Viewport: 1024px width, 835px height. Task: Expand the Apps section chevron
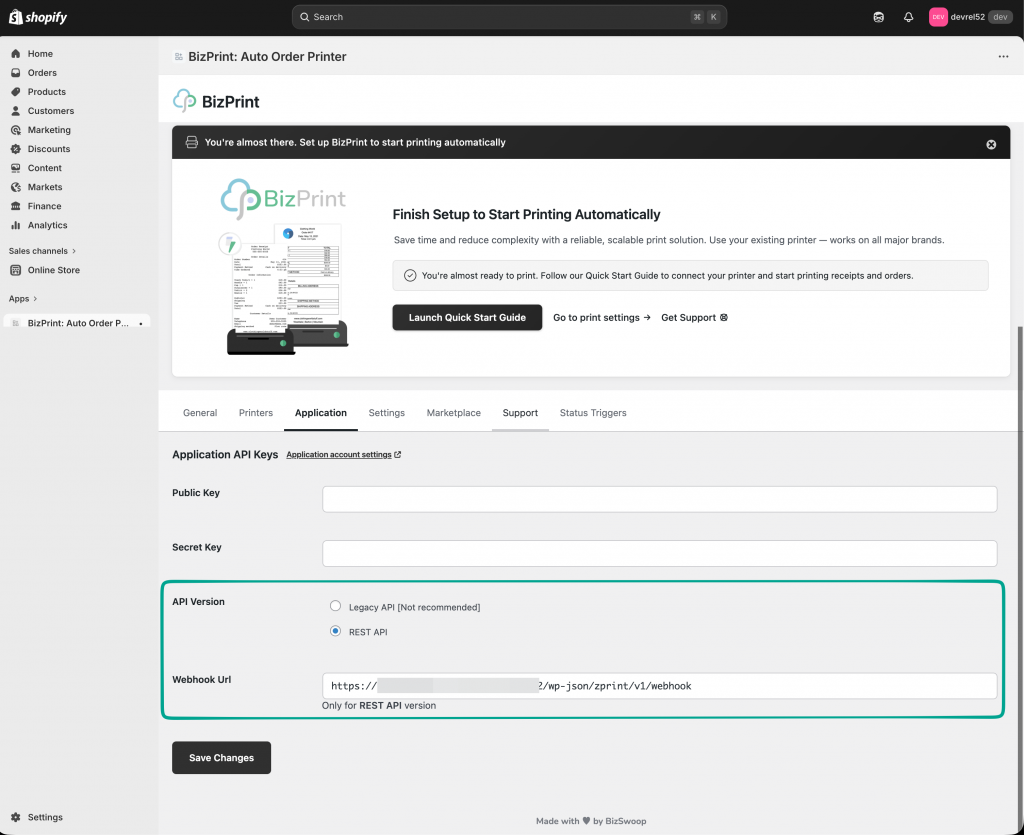(35, 299)
